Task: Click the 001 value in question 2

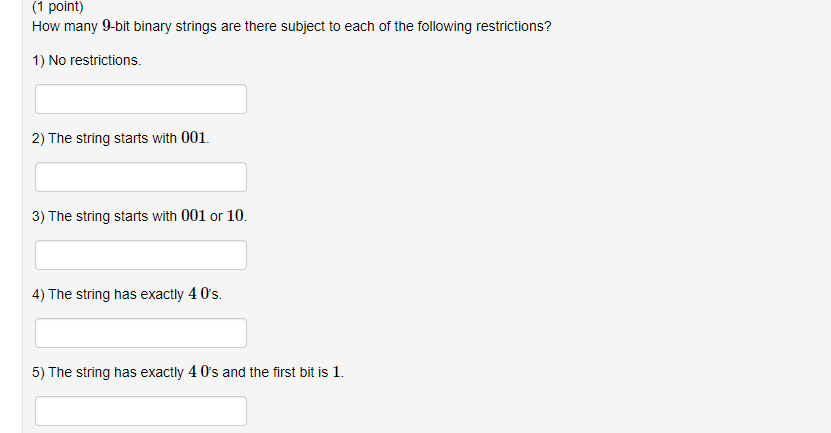Action: [x=193, y=138]
